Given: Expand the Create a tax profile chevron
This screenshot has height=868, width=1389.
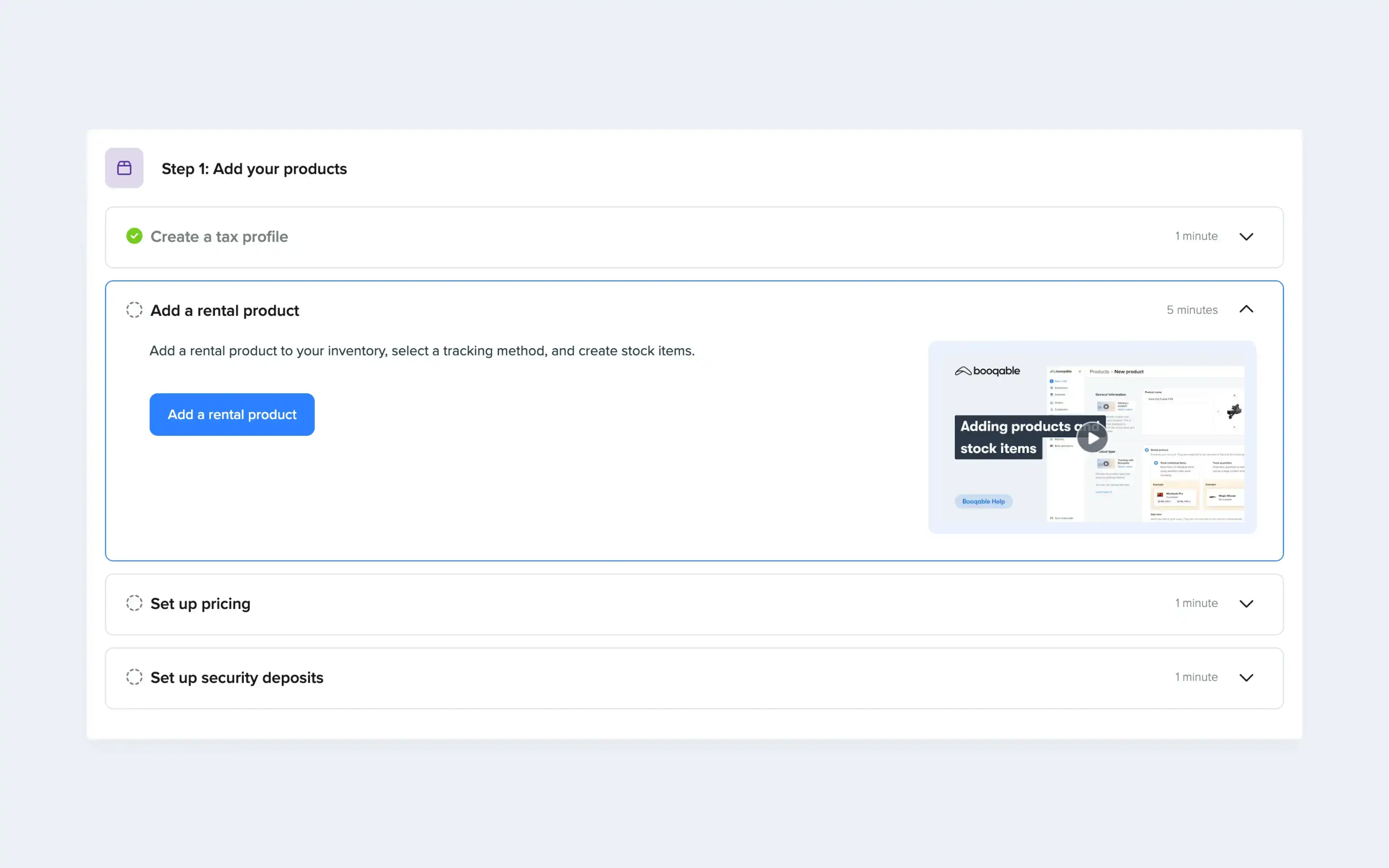Looking at the screenshot, I should 1246,237.
